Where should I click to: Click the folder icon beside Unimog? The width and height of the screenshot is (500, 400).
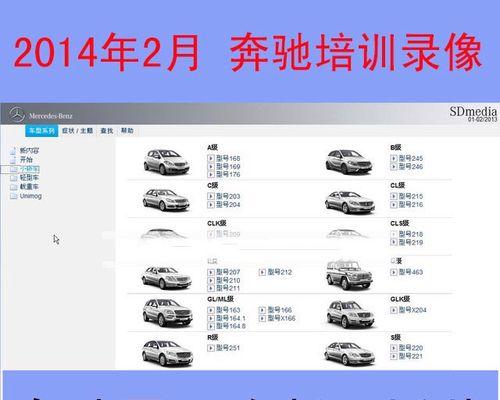pyautogui.click(x=14, y=196)
